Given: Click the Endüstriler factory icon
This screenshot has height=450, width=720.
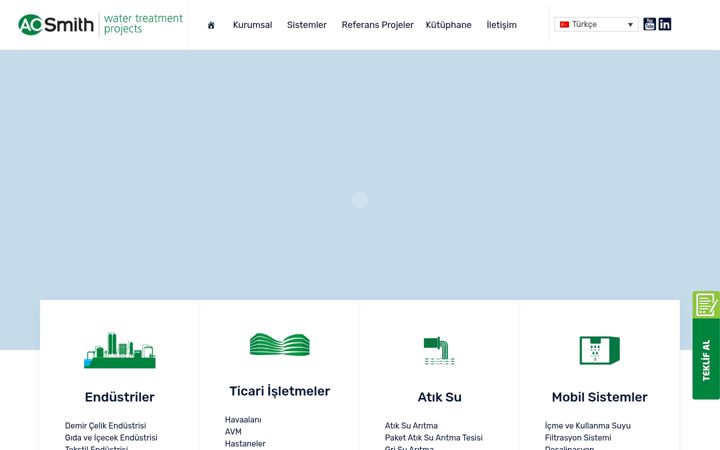Looking at the screenshot, I should point(120,350).
